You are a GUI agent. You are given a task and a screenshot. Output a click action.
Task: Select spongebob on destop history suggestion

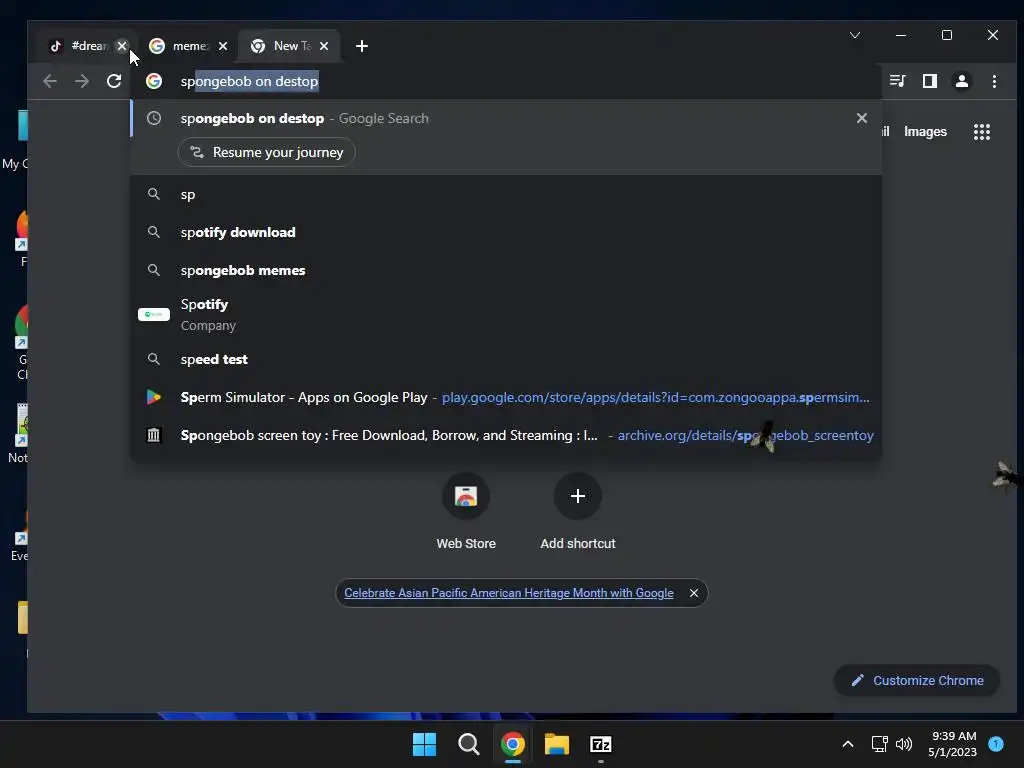(x=506, y=118)
